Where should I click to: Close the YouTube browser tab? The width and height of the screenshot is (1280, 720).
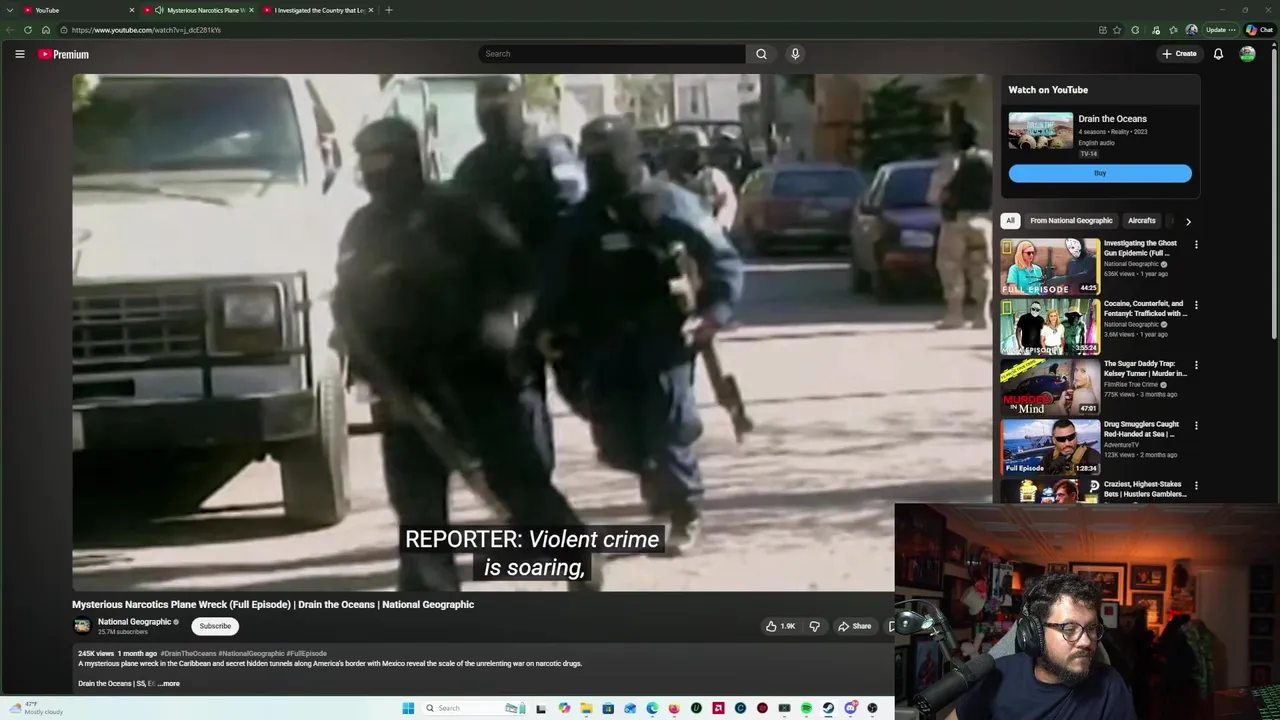[x=132, y=10]
